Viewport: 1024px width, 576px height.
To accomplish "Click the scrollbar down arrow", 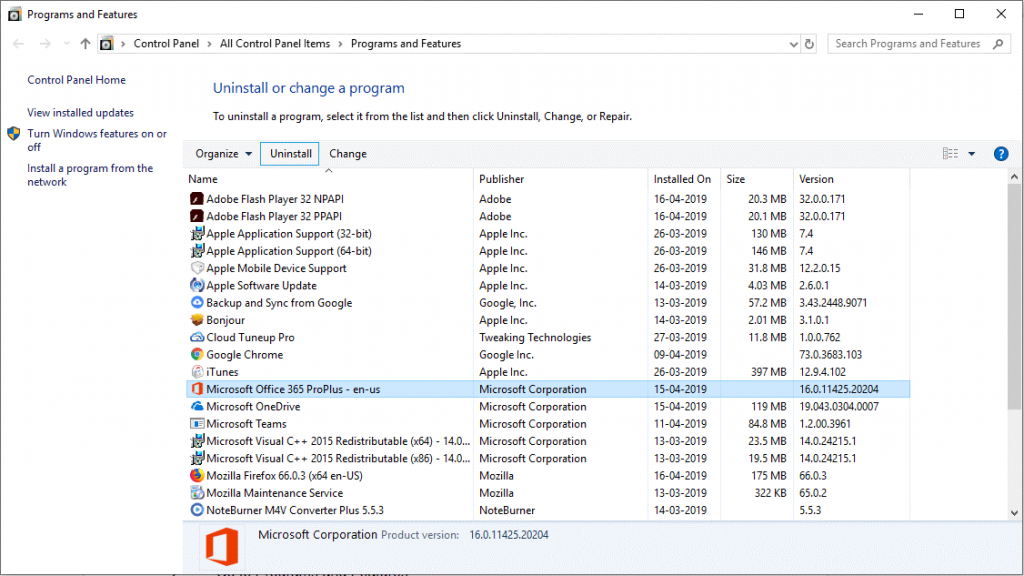I will click(x=1014, y=513).
